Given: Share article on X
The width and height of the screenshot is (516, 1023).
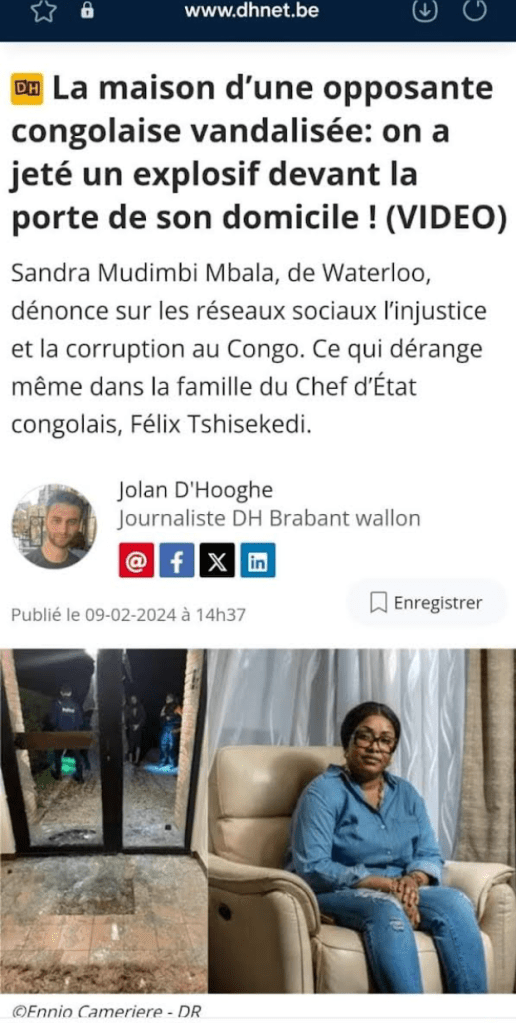Looking at the screenshot, I should click(217, 560).
